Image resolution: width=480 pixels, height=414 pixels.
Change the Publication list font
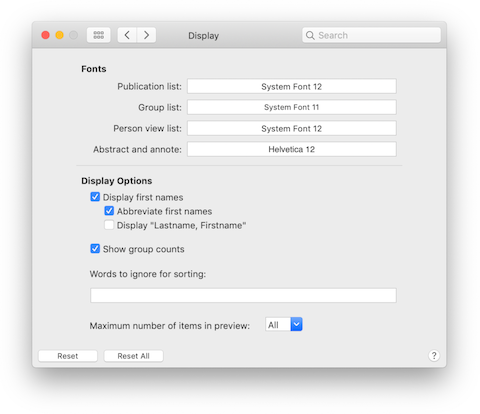(x=292, y=86)
